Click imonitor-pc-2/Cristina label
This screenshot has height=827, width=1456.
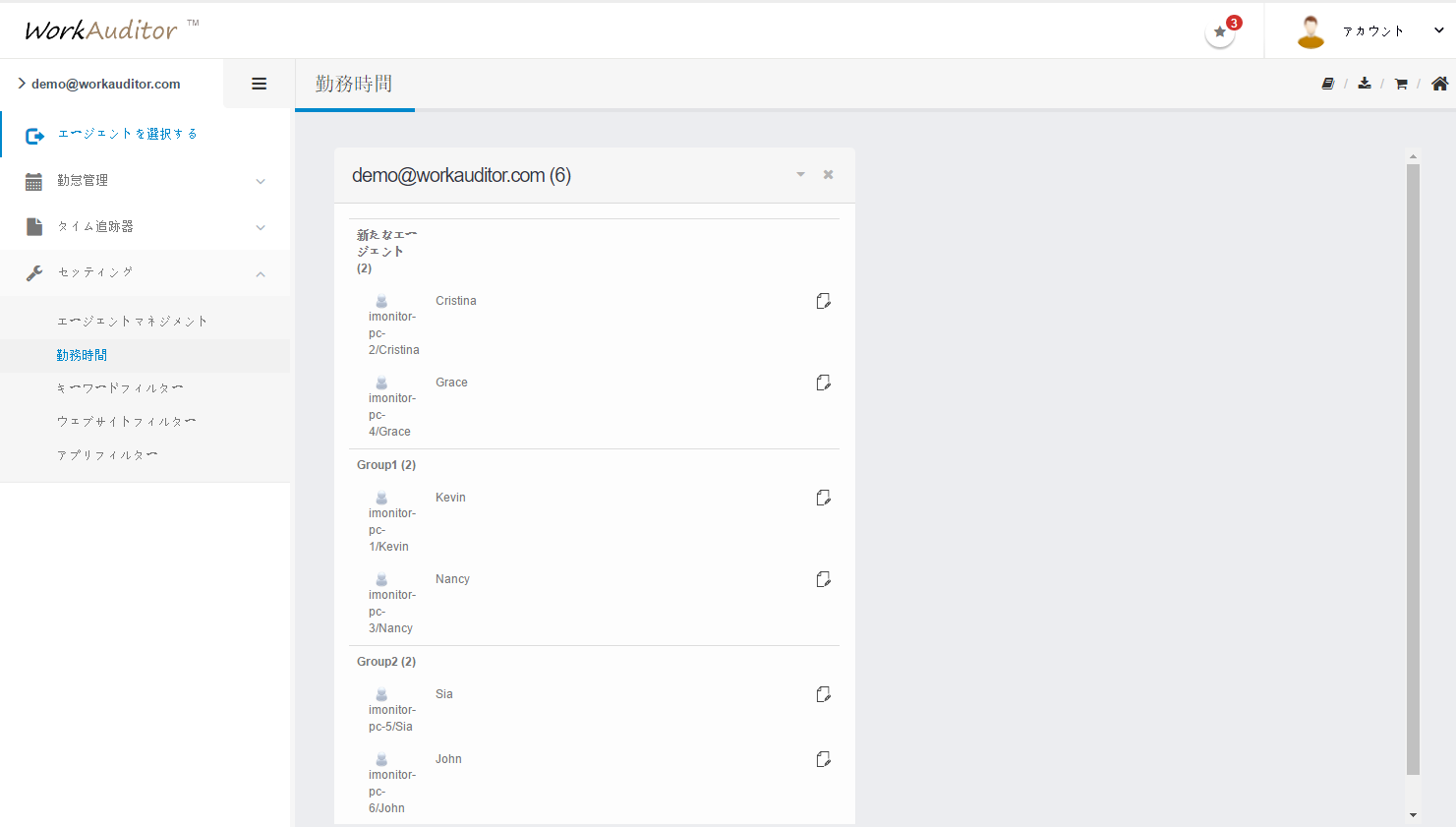click(x=393, y=333)
